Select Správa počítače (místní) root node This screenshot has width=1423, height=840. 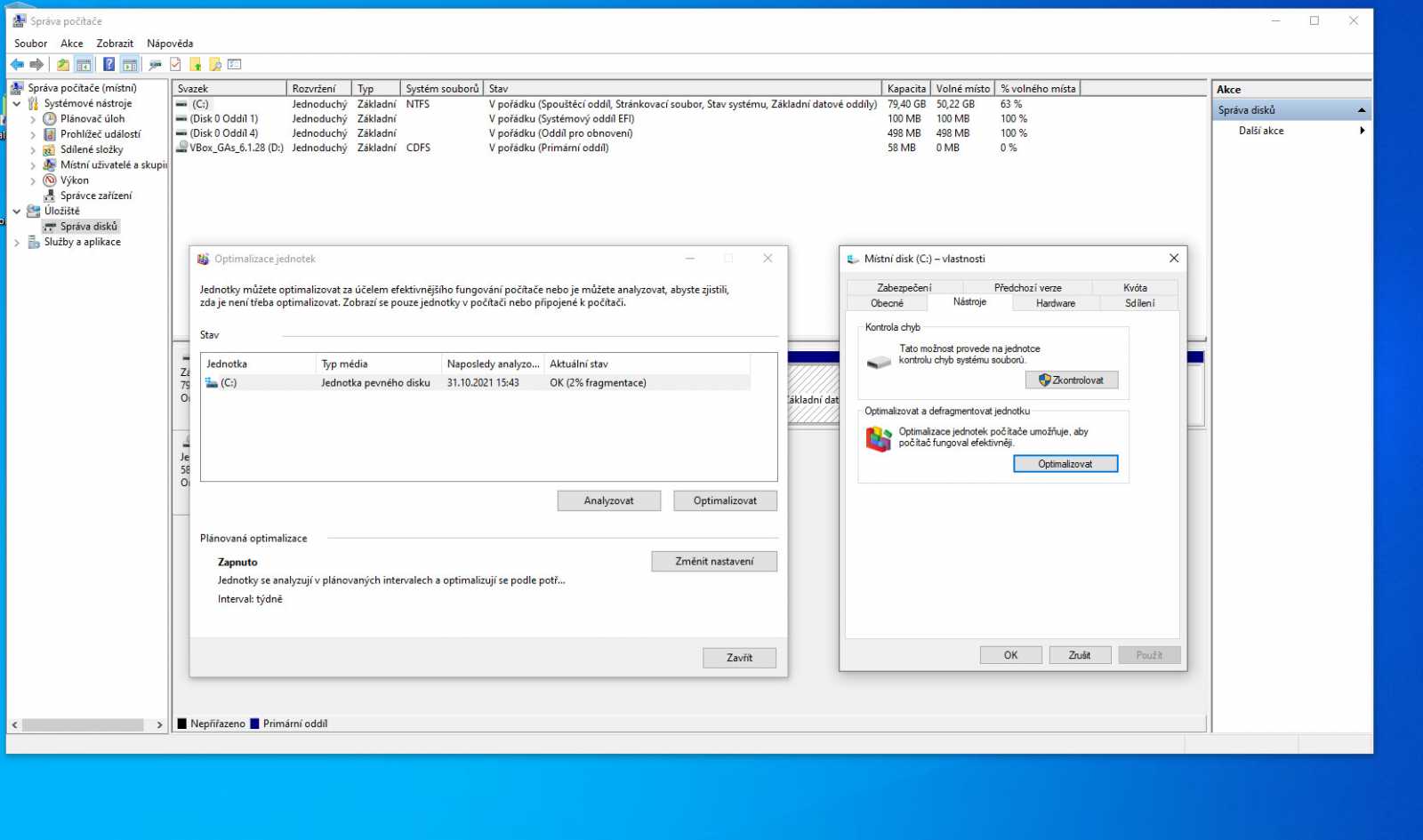pyautogui.click(x=82, y=88)
